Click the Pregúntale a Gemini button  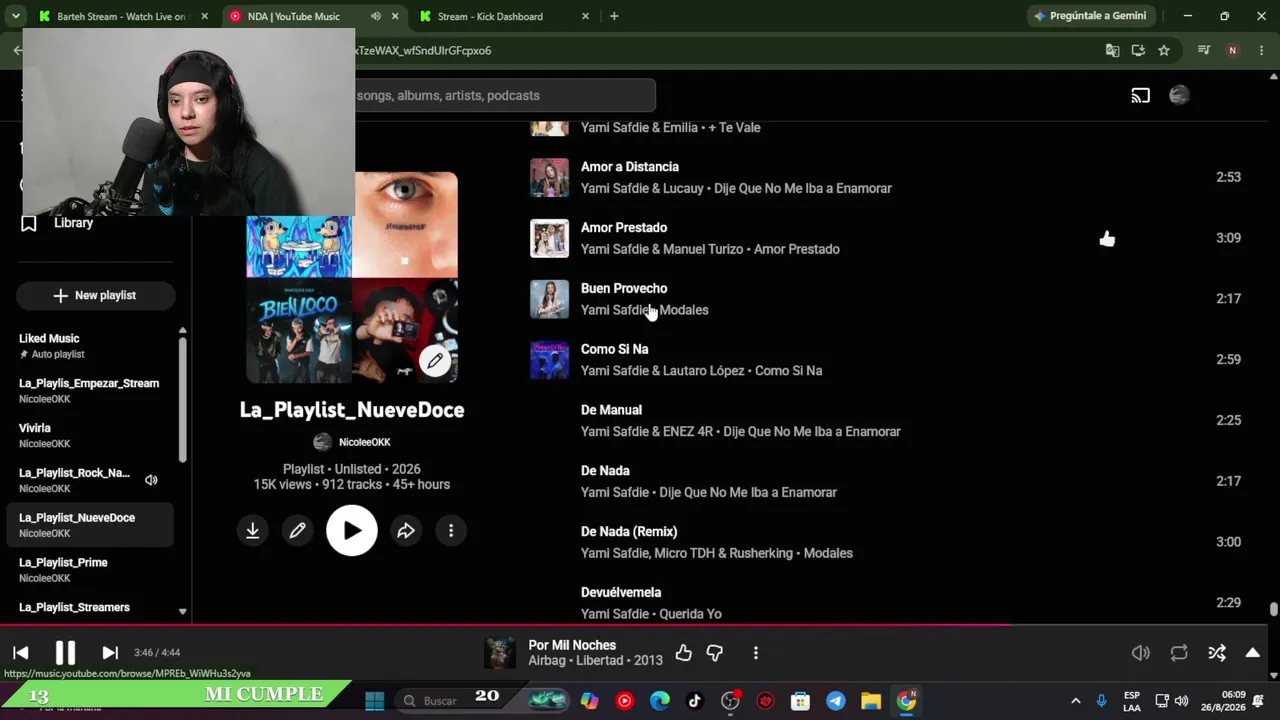[x=1090, y=17]
